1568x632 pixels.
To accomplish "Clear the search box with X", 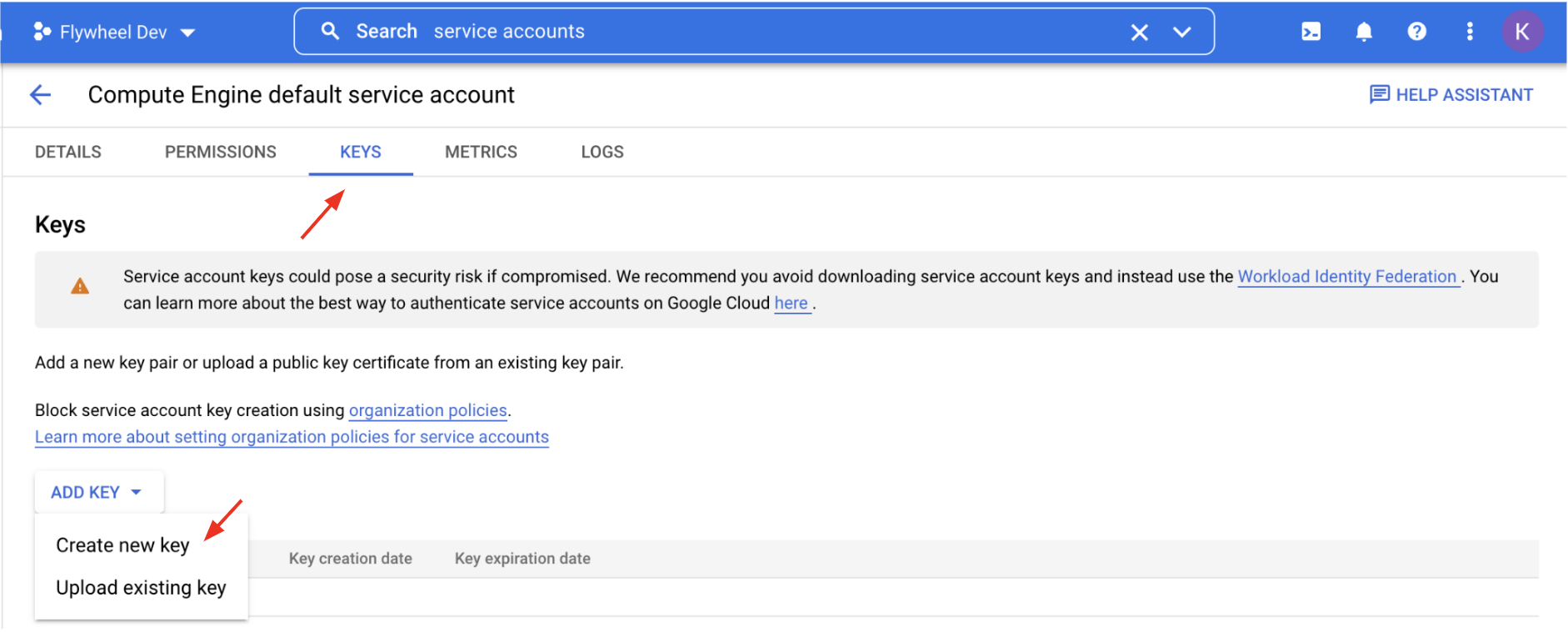I will click(1139, 33).
